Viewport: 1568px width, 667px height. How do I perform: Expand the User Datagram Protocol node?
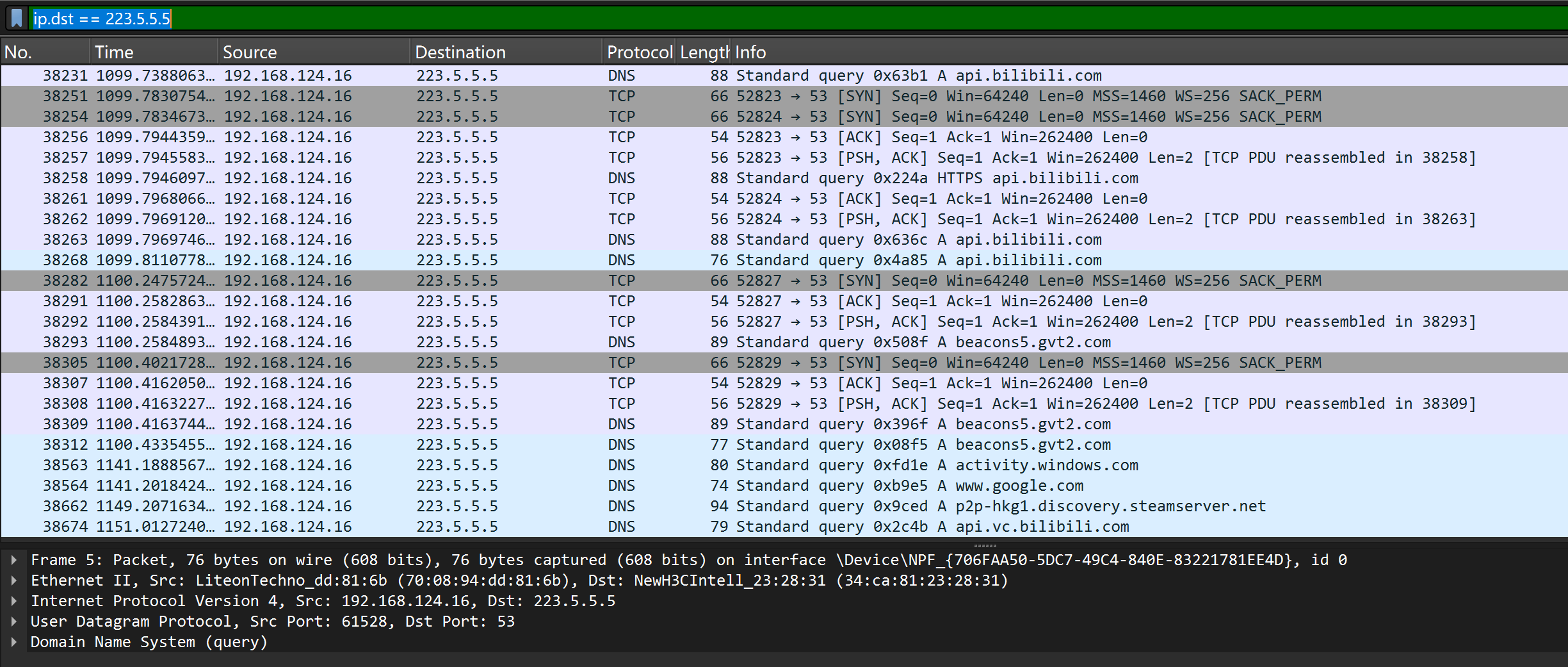point(14,622)
